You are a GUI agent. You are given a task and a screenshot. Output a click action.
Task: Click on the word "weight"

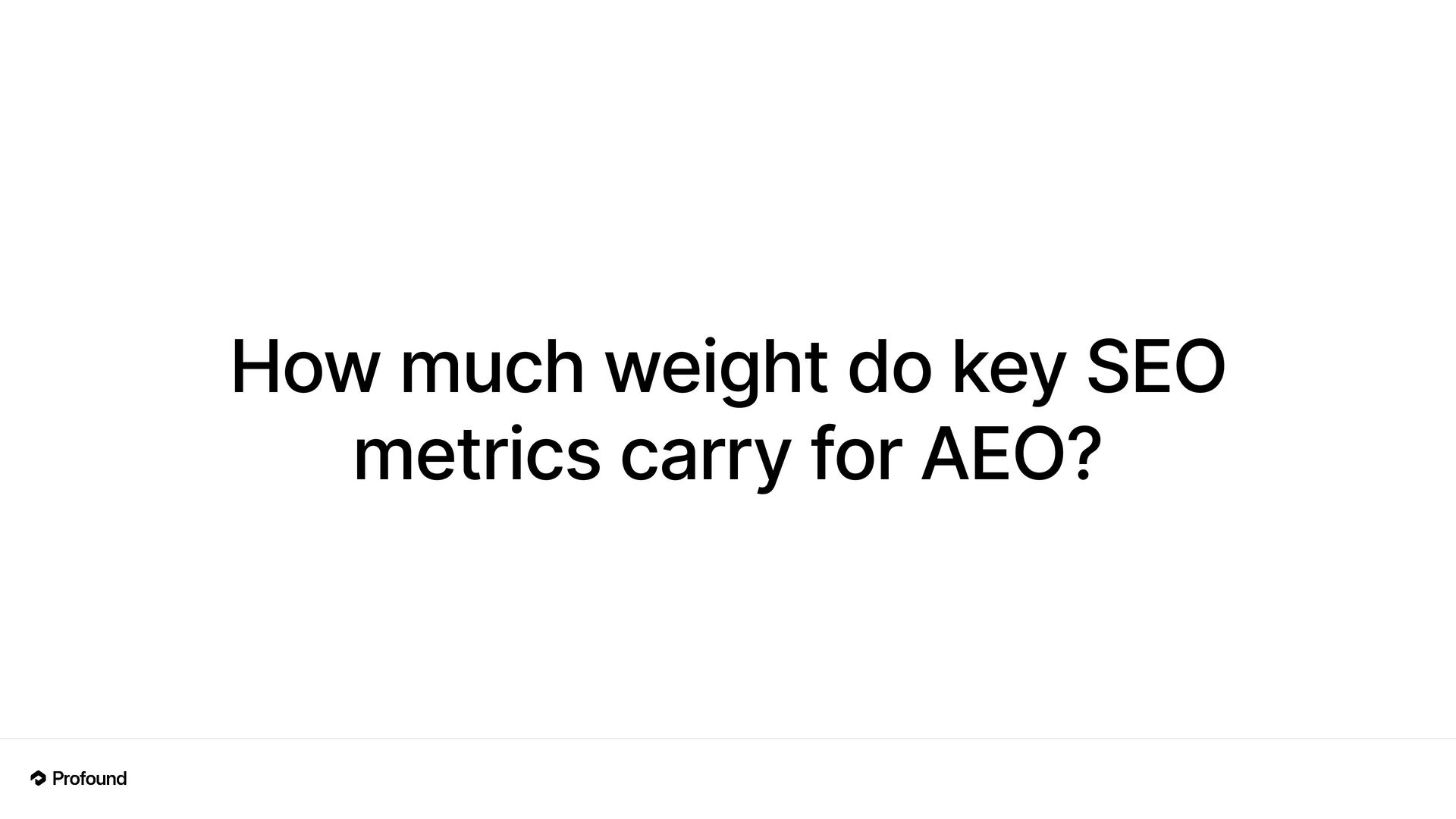click(x=715, y=368)
